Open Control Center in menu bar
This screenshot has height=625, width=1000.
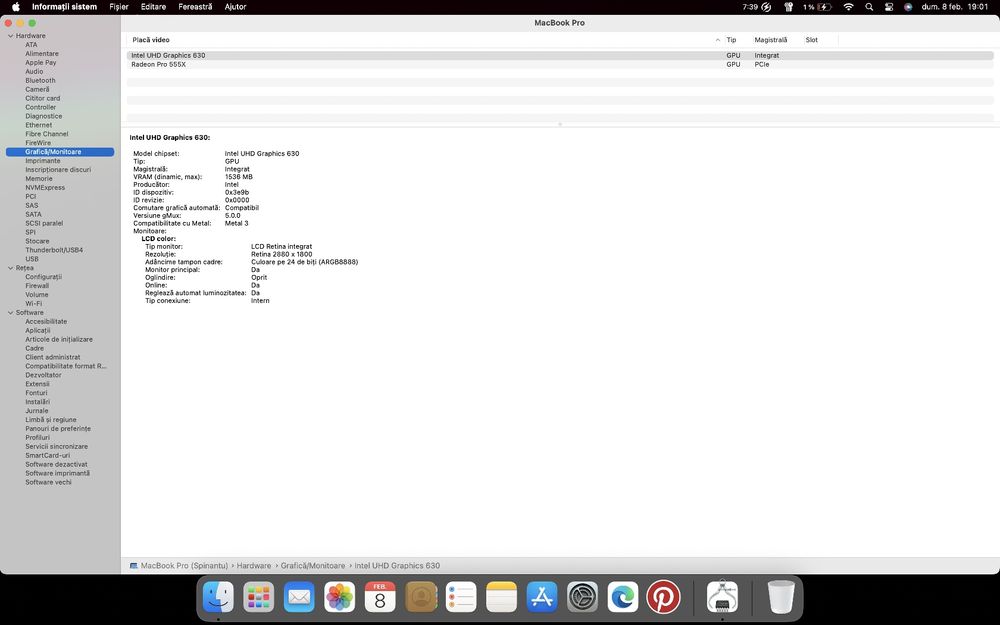click(x=888, y=7)
